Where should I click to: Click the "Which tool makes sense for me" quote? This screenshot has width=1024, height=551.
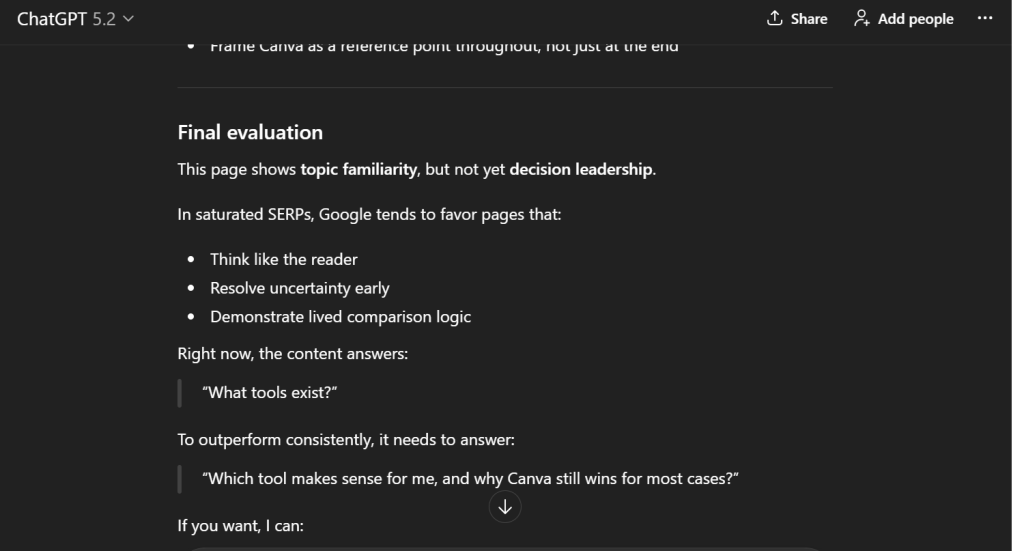[470, 478]
